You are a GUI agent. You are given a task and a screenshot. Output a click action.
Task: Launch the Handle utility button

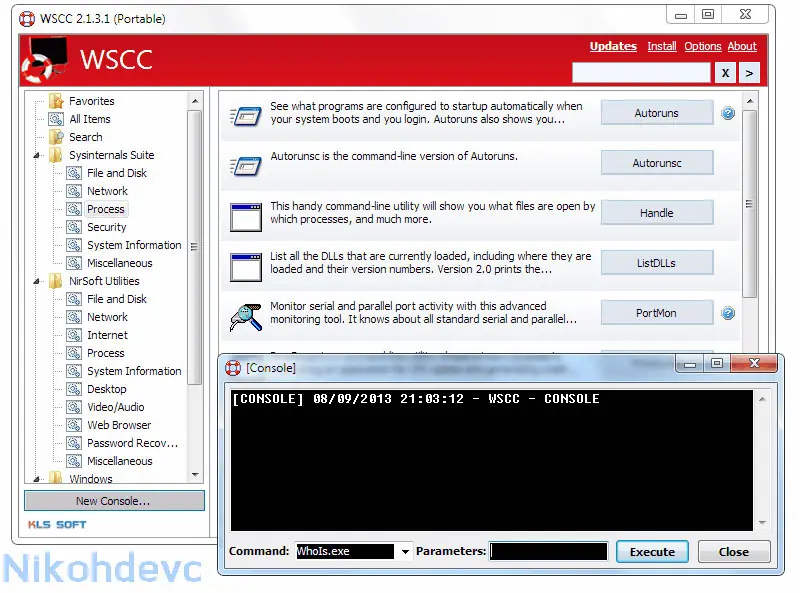click(657, 213)
